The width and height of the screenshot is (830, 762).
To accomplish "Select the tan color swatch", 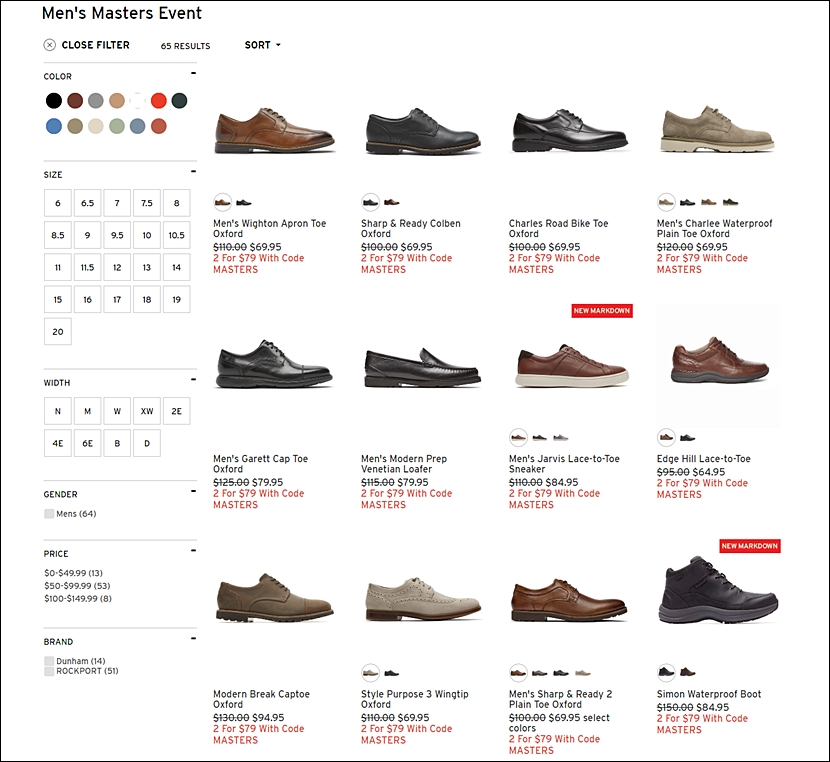I will point(116,101).
